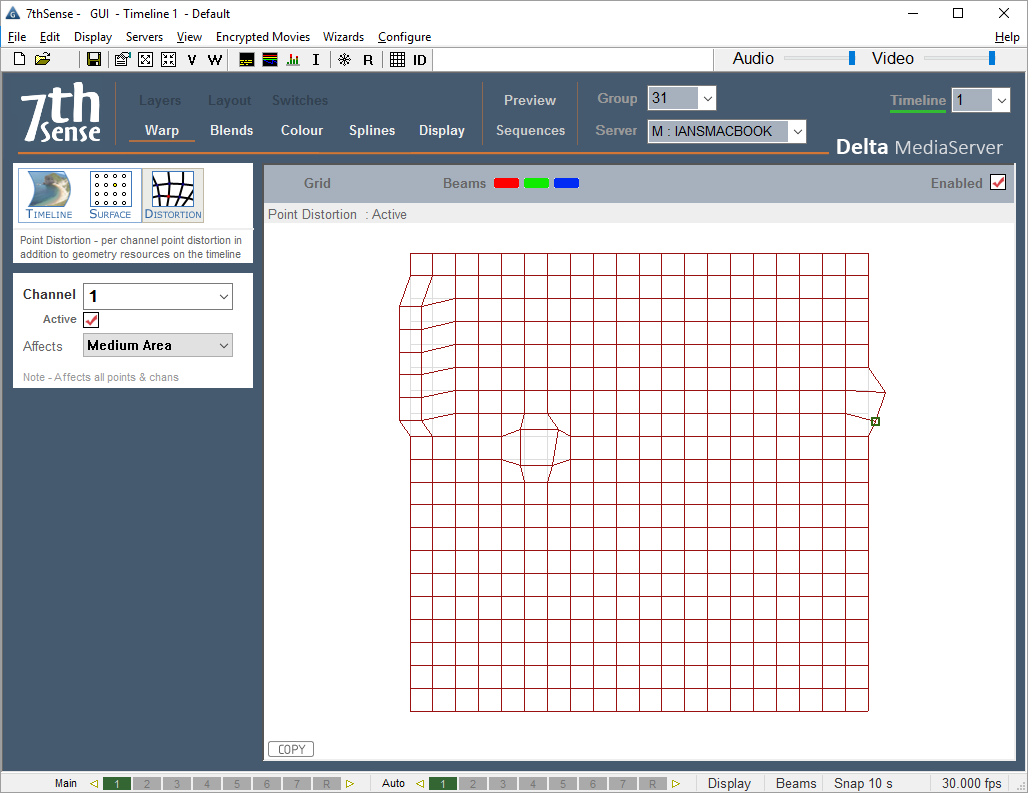
Task: Open the Edit menu
Action: click(50, 37)
